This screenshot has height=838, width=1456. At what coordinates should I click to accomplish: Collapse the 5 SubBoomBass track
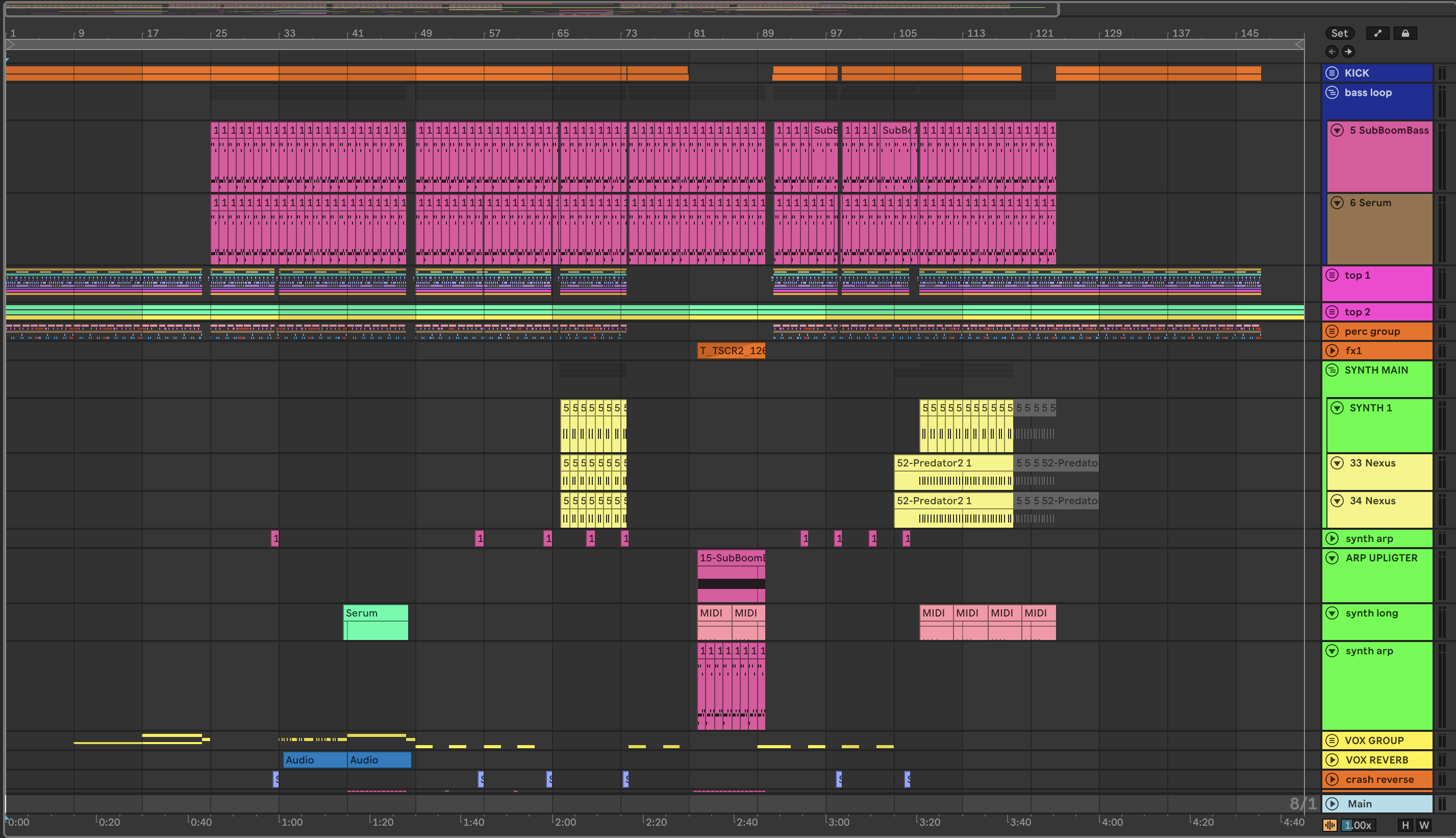coord(1338,131)
